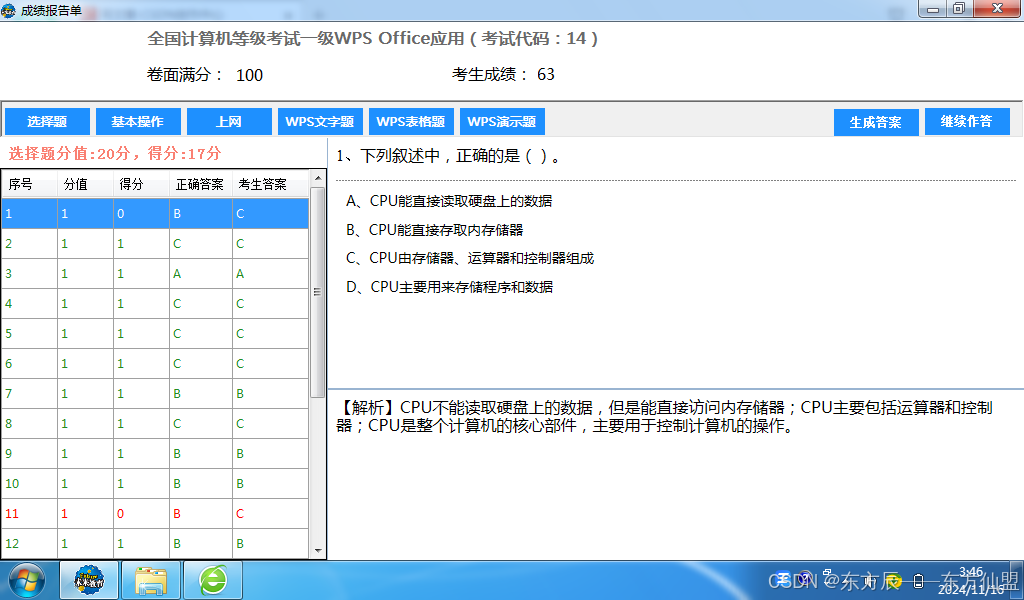Select question row 1 in the list

click(155, 213)
